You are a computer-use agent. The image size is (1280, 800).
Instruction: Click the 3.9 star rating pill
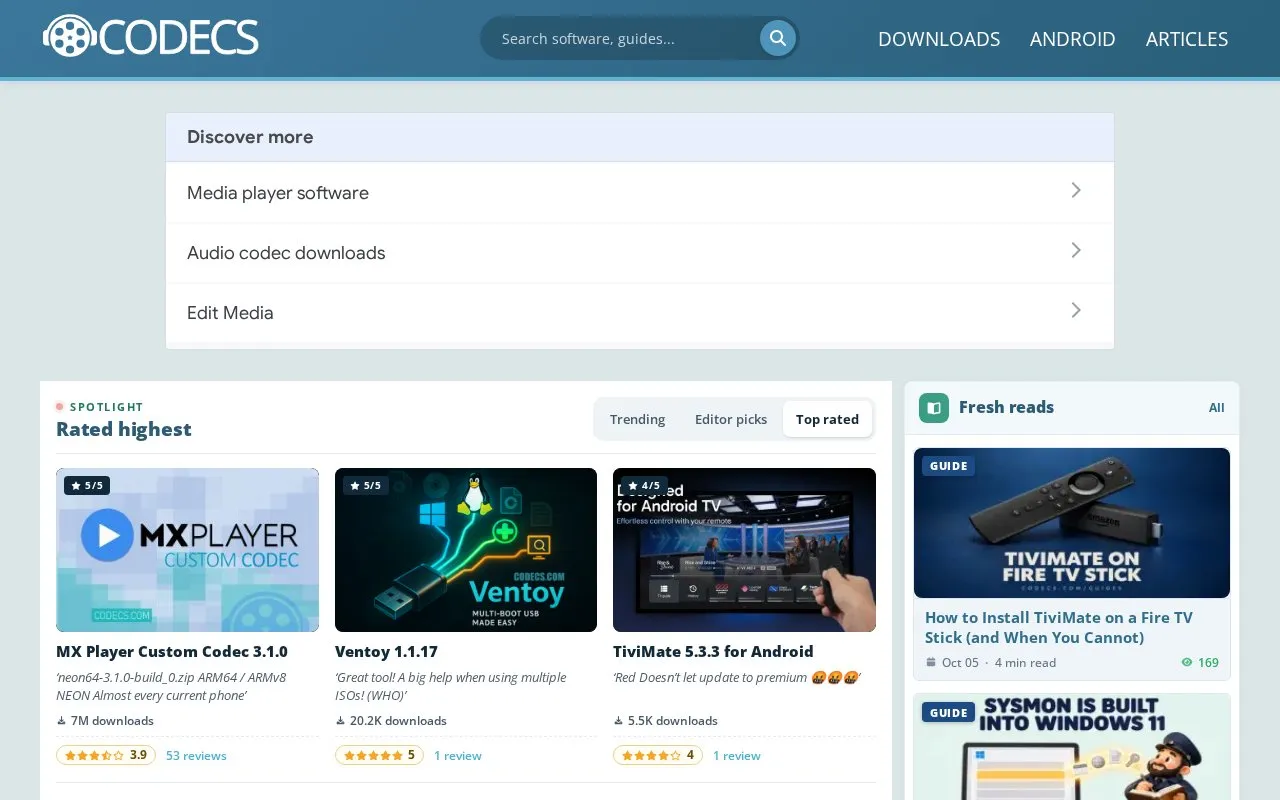coord(106,755)
